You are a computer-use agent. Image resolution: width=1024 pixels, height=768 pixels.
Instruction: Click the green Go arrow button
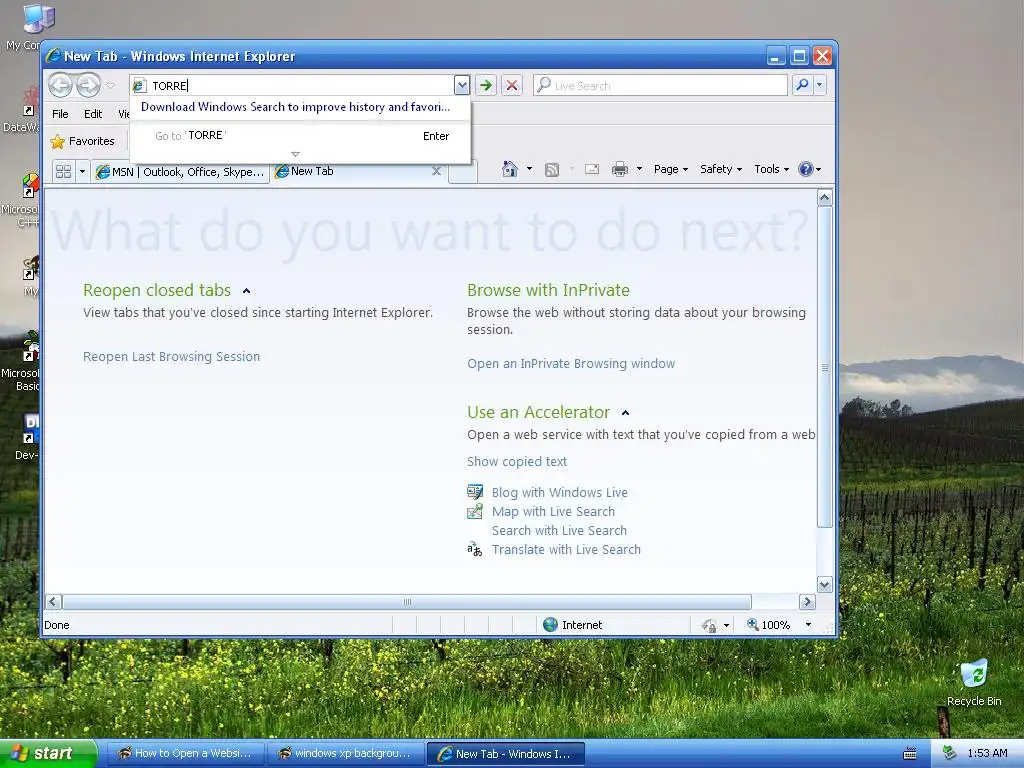pyautogui.click(x=485, y=85)
